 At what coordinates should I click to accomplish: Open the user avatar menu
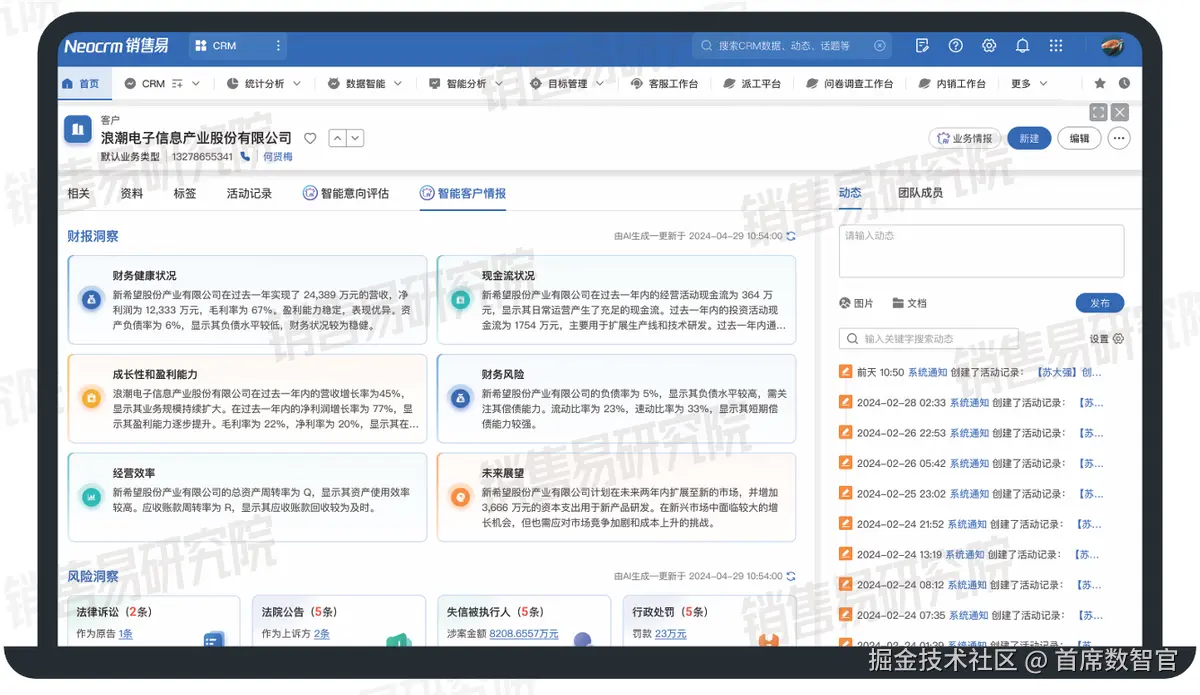point(1113,45)
